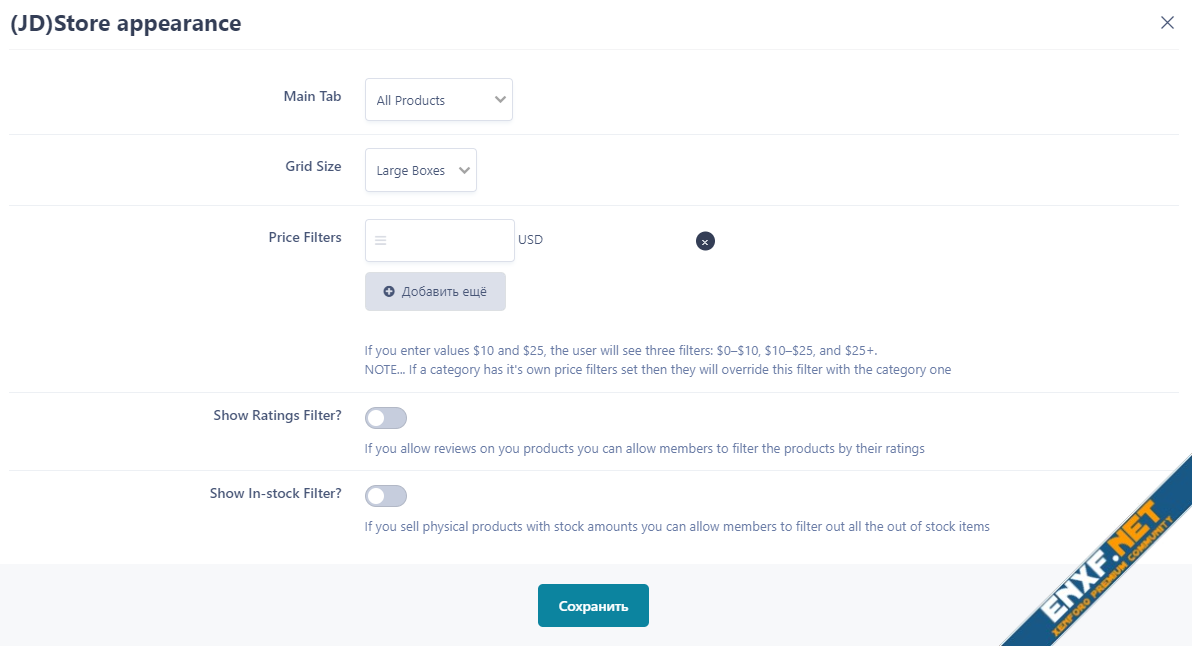Toggle the Show Ratings Filter switch
Viewport: 1192px width, 646px height.
[x=386, y=418]
